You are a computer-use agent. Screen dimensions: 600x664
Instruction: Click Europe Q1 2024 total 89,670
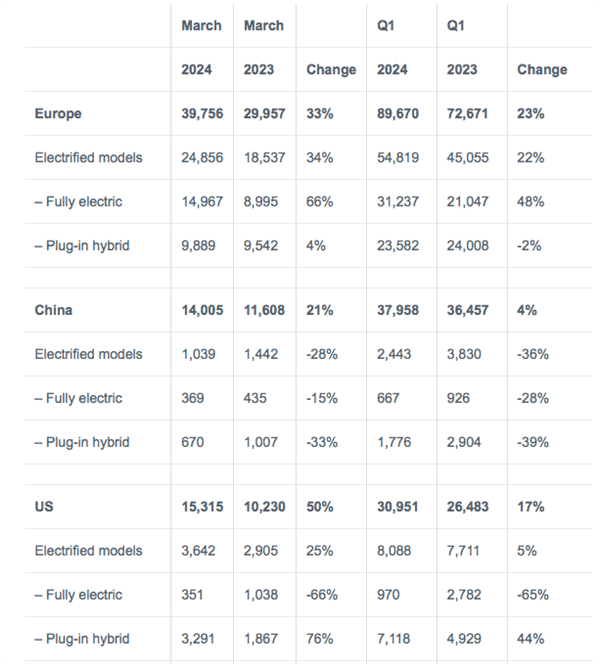[x=399, y=114]
